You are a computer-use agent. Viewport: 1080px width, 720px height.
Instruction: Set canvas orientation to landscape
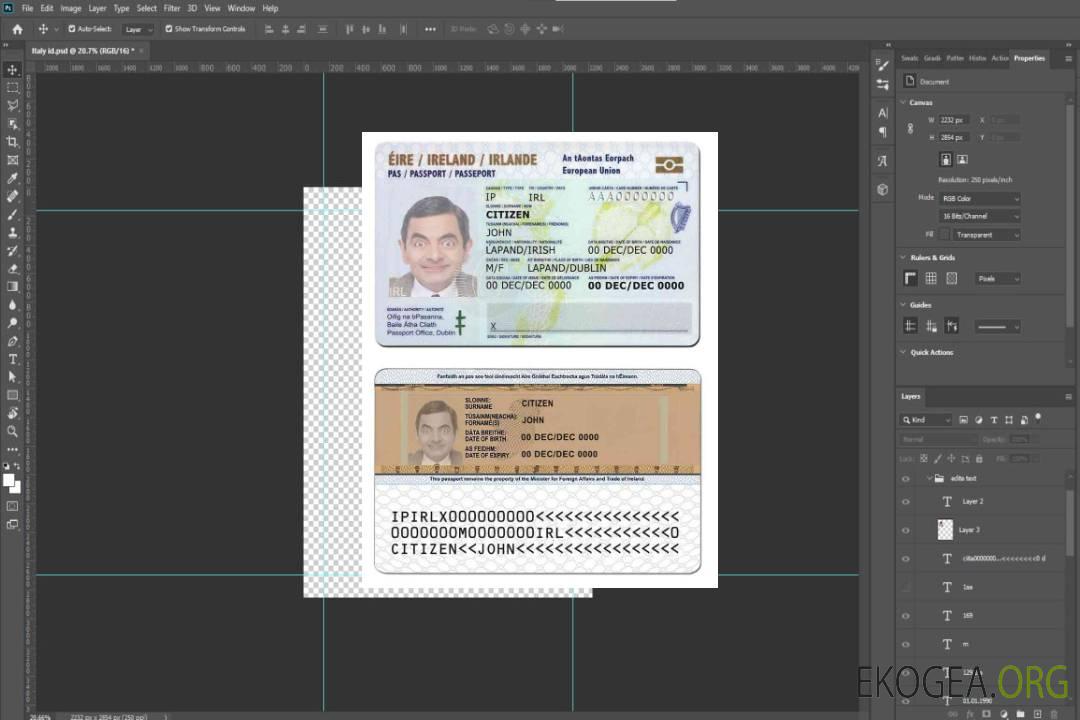(x=962, y=159)
